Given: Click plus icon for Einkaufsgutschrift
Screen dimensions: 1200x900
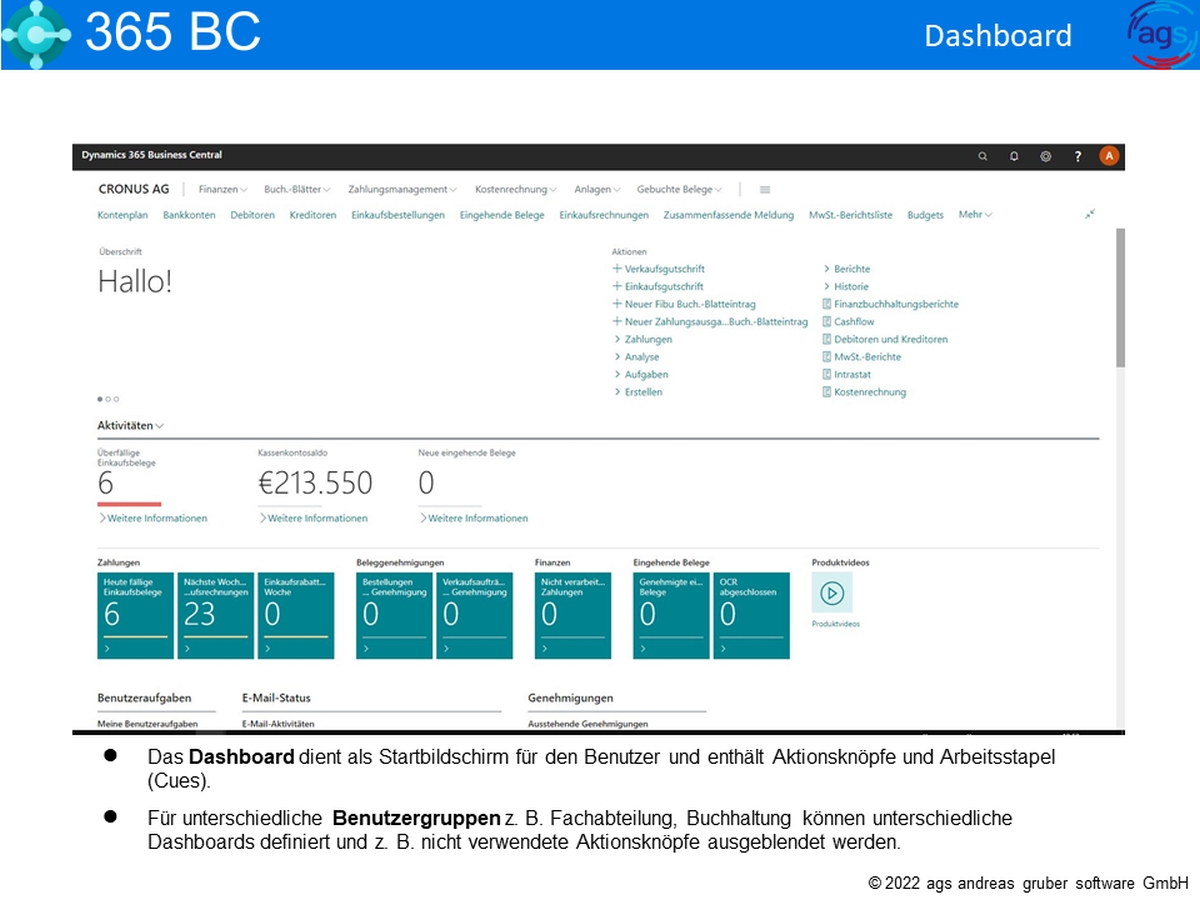Looking at the screenshot, I should [617, 287].
